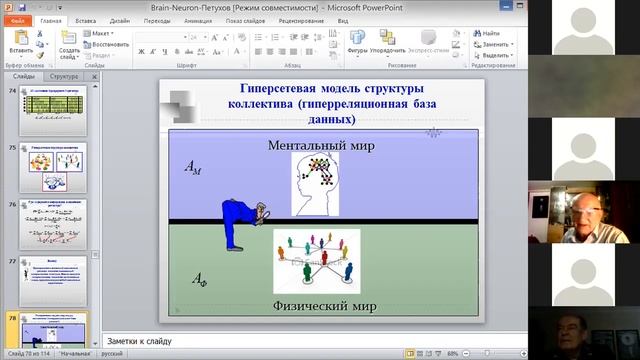Image resolution: width=640 pixels, height=360 pixels.
Task: Select slide 75 thumbnail
Action: click(53, 167)
